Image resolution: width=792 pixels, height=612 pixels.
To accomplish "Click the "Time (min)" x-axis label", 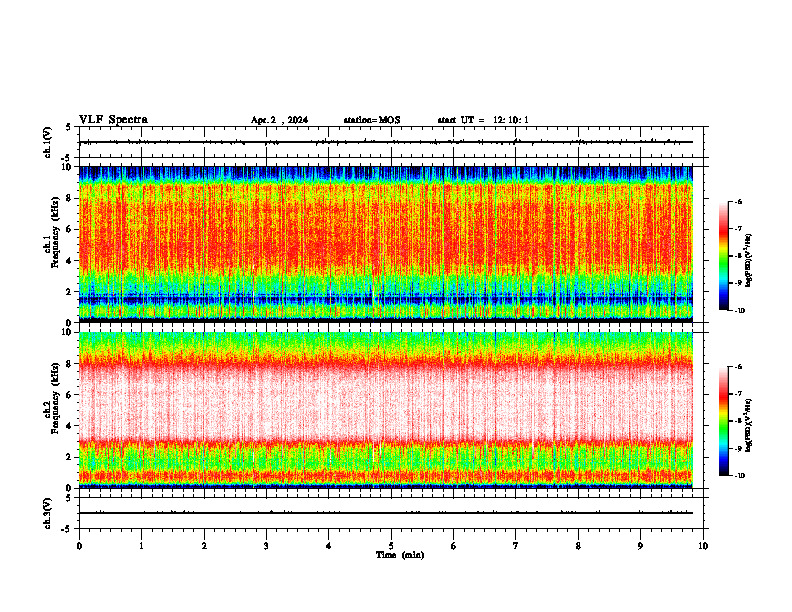I will (x=400, y=555).
